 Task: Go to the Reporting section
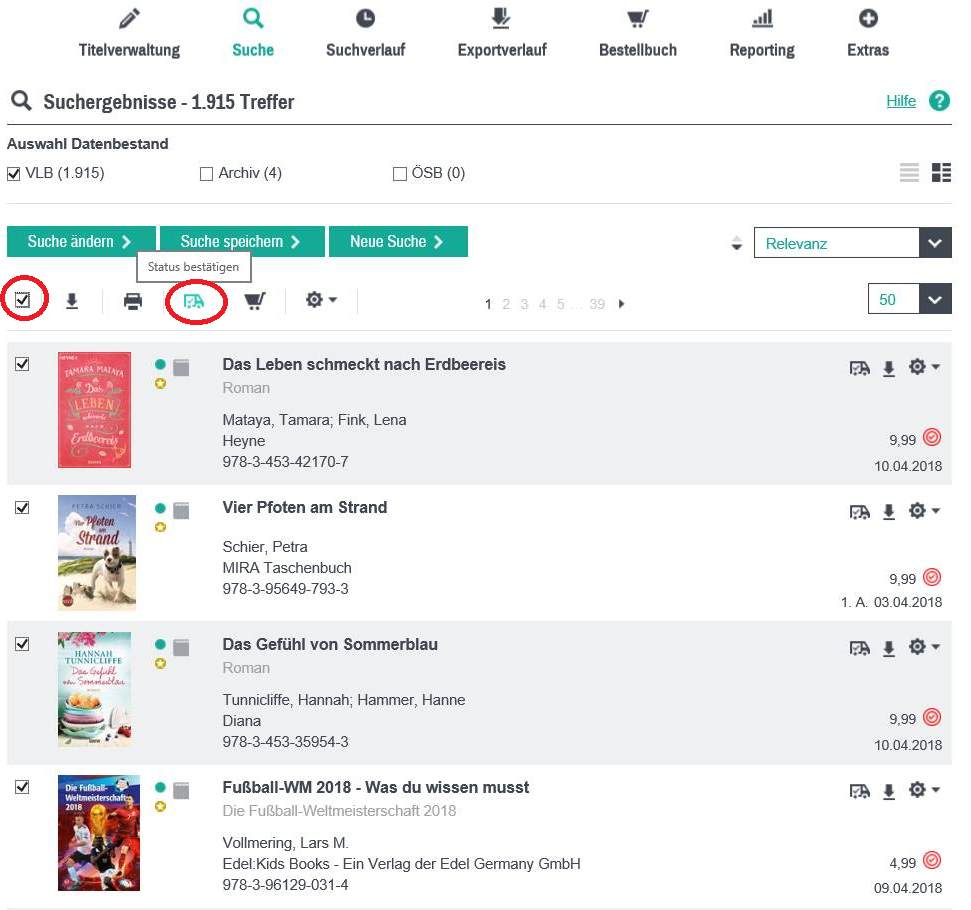tap(762, 33)
